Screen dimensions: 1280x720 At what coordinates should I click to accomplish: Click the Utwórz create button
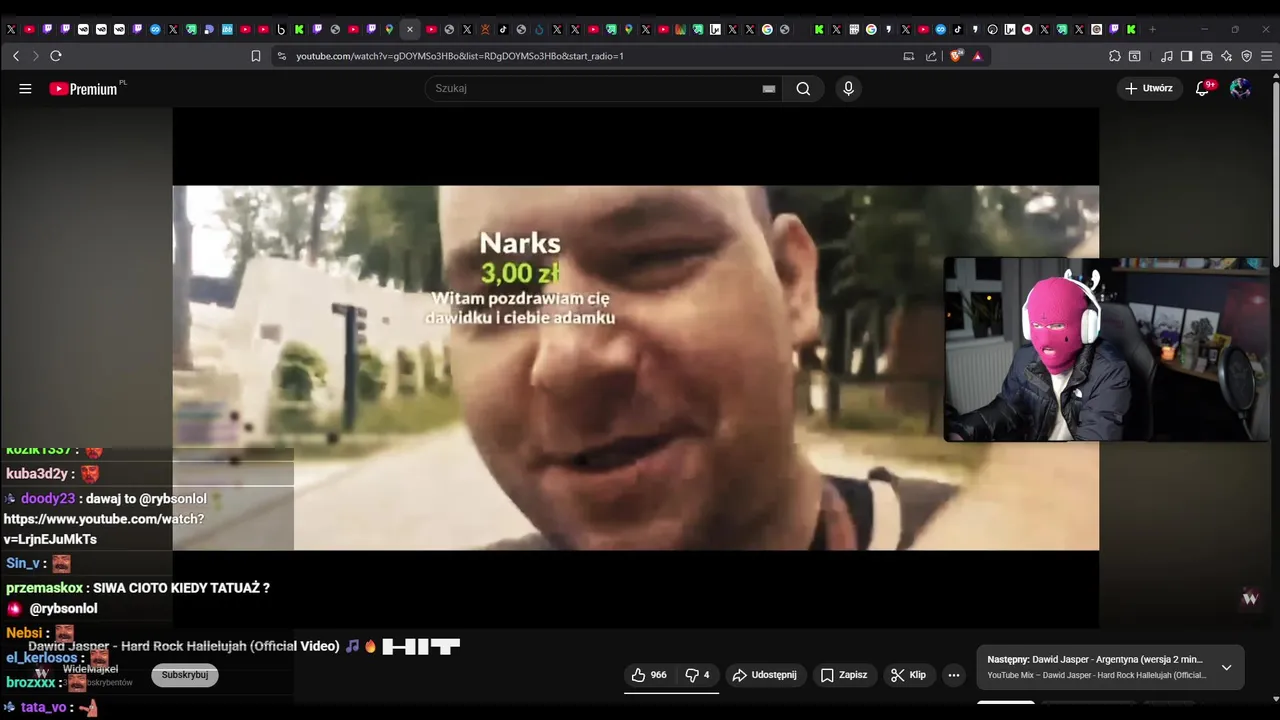click(x=1149, y=88)
